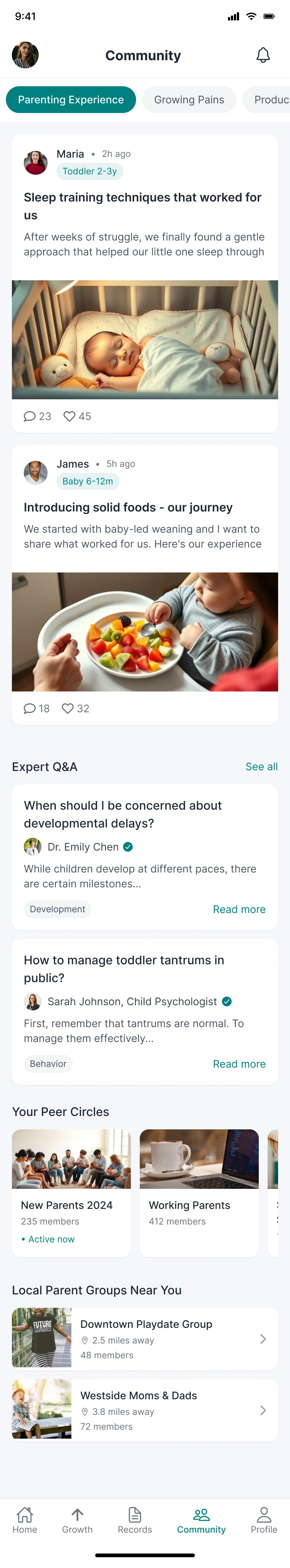Go to Home tab
290x1568 pixels.
25,1520
